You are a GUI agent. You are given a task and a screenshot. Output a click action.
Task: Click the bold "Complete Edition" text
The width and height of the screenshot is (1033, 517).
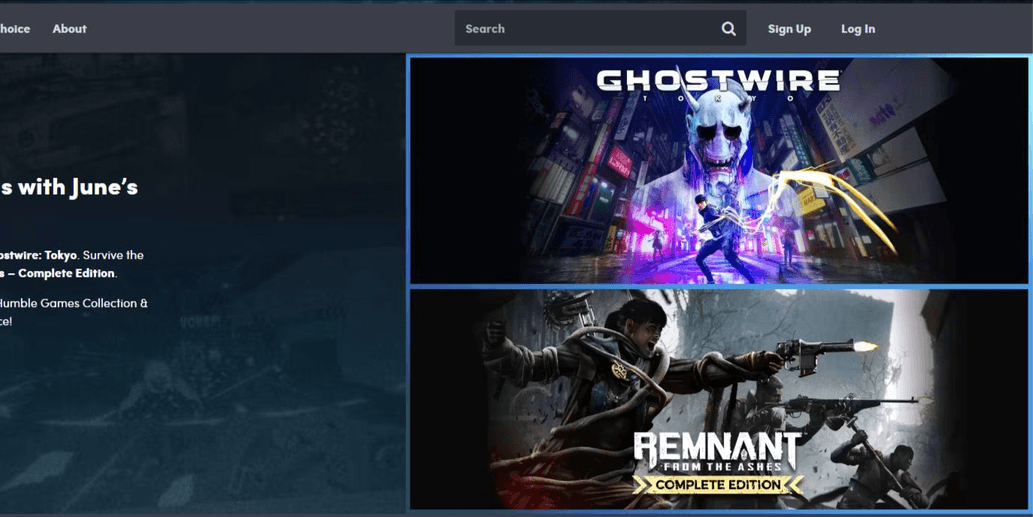point(67,273)
